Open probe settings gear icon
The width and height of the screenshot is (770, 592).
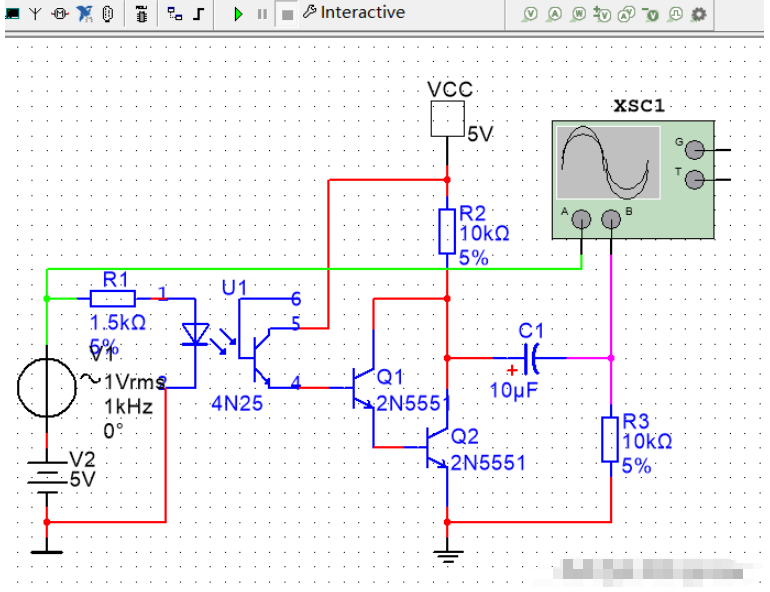[699, 14]
